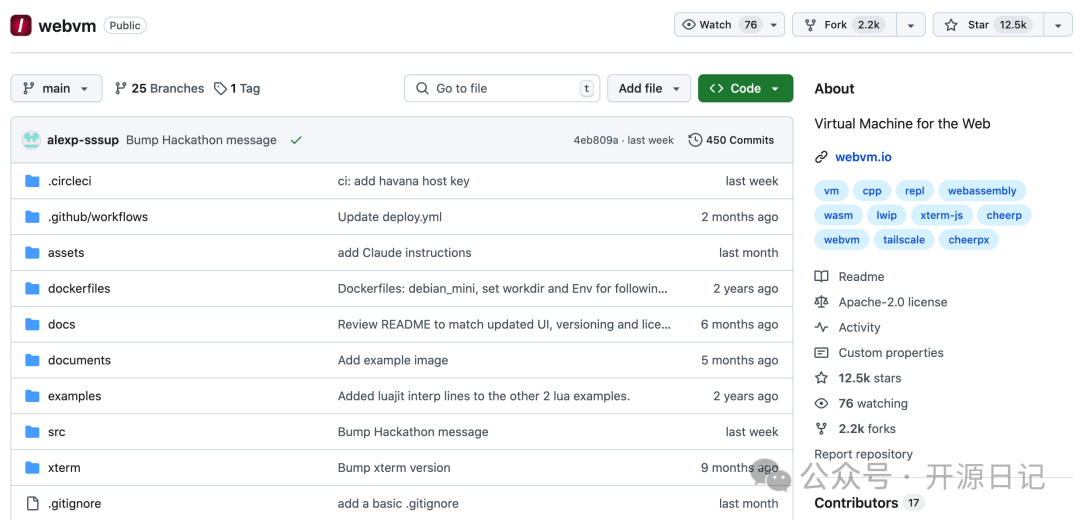Select the lwip topic tag
The width and height of the screenshot is (1080, 520).
886,216
